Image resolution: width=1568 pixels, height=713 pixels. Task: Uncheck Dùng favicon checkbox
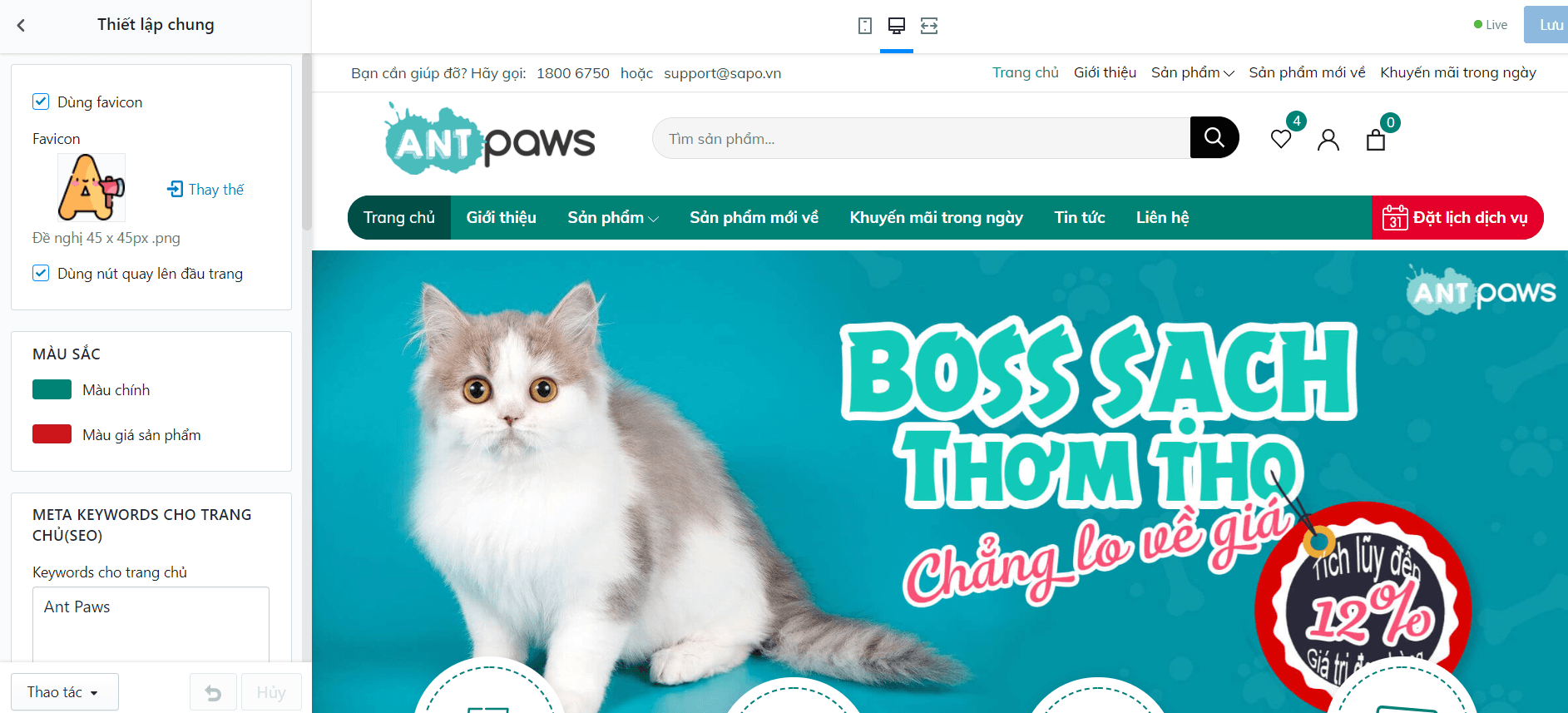click(x=41, y=102)
